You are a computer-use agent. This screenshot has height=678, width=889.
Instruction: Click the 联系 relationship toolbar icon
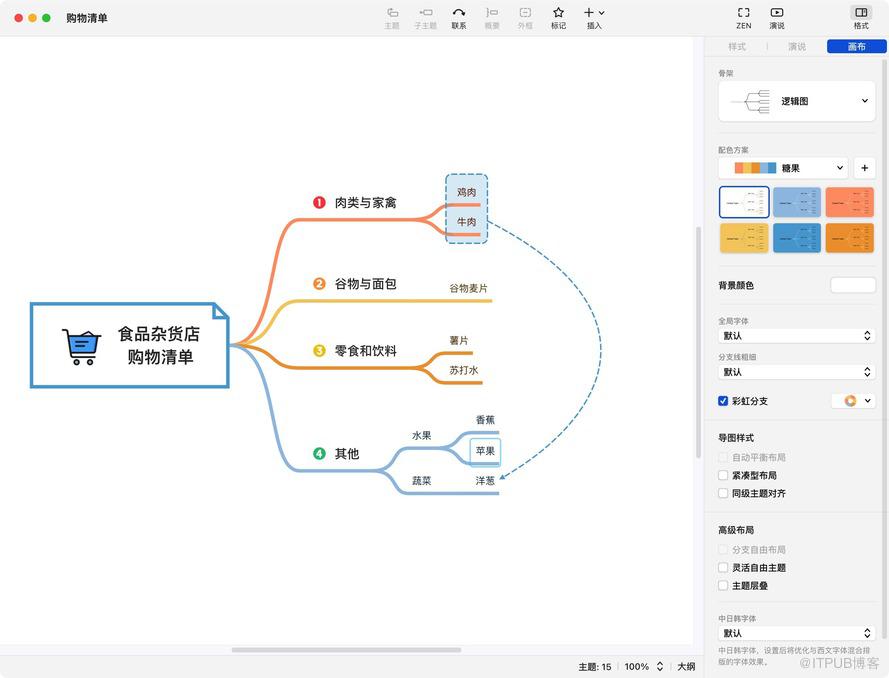[x=458, y=13]
